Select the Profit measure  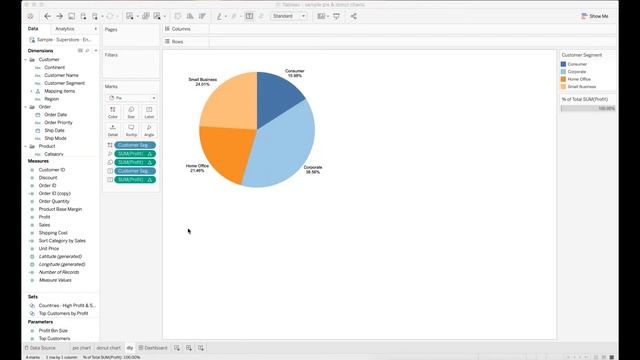[44, 217]
